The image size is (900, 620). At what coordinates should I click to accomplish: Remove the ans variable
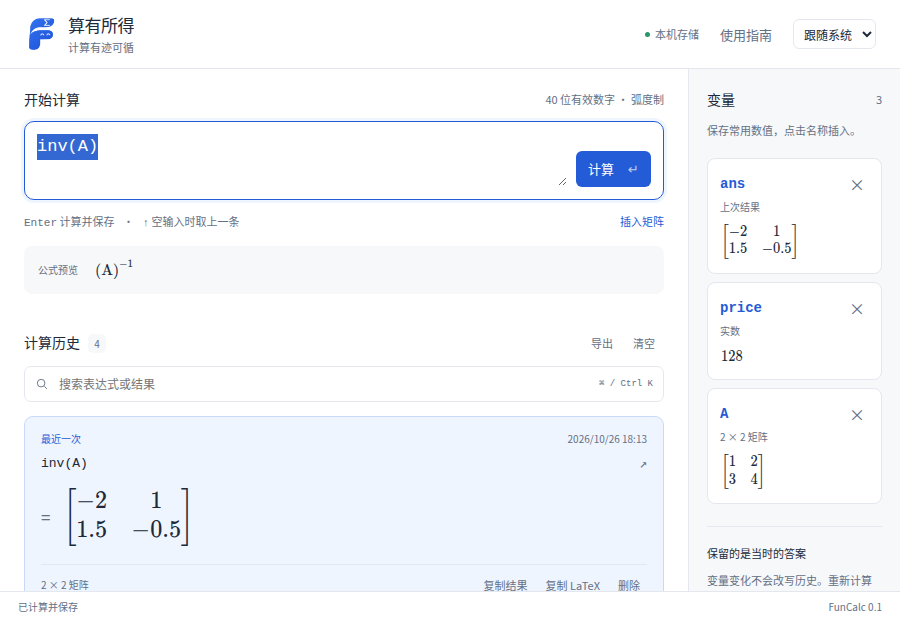[856, 185]
